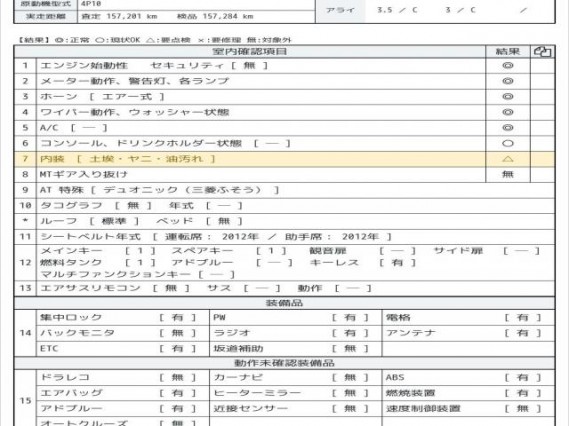Click the double-circle result for ワイパー動作
The width and height of the screenshot is (569, 426).
pyautogui.click(x=508, y=112)
